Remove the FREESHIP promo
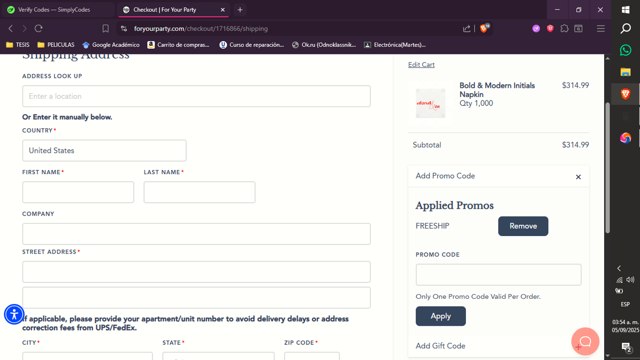The width and height of the screenshot is (640, 360). pos(523,226)
